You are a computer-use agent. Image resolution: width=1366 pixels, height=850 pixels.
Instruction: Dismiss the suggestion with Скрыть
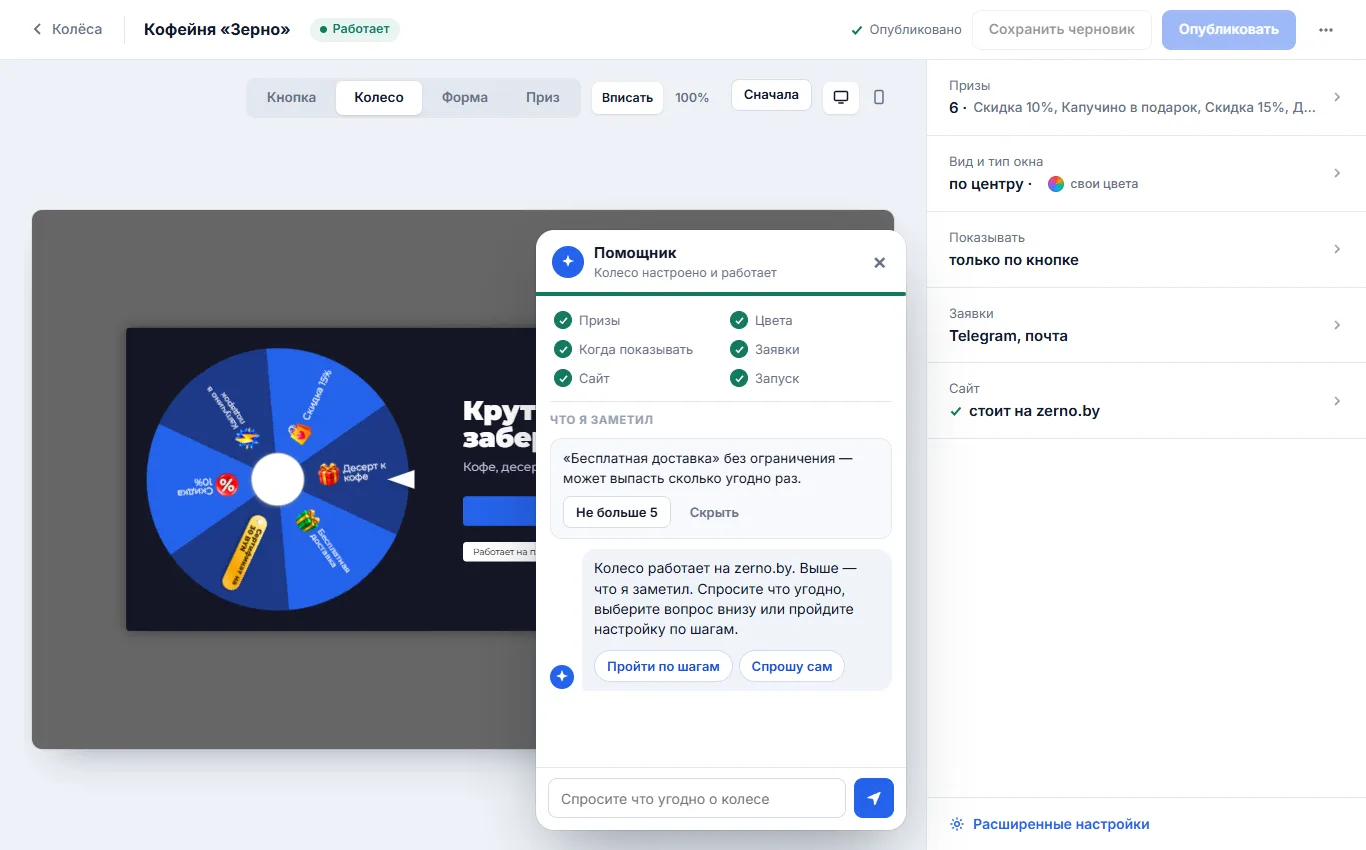[x=714, y=512]
